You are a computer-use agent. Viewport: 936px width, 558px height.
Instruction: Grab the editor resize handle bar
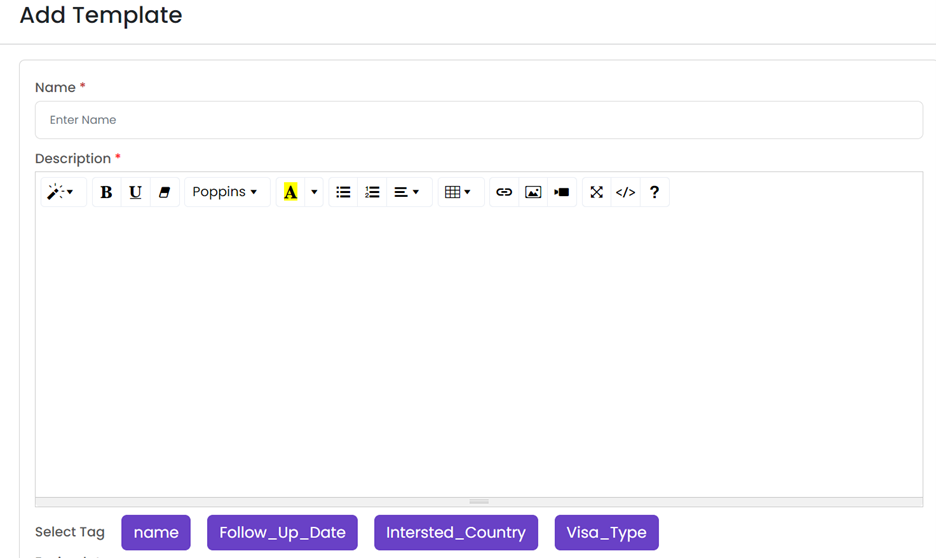pyautogui.click(x=479, y=502)
